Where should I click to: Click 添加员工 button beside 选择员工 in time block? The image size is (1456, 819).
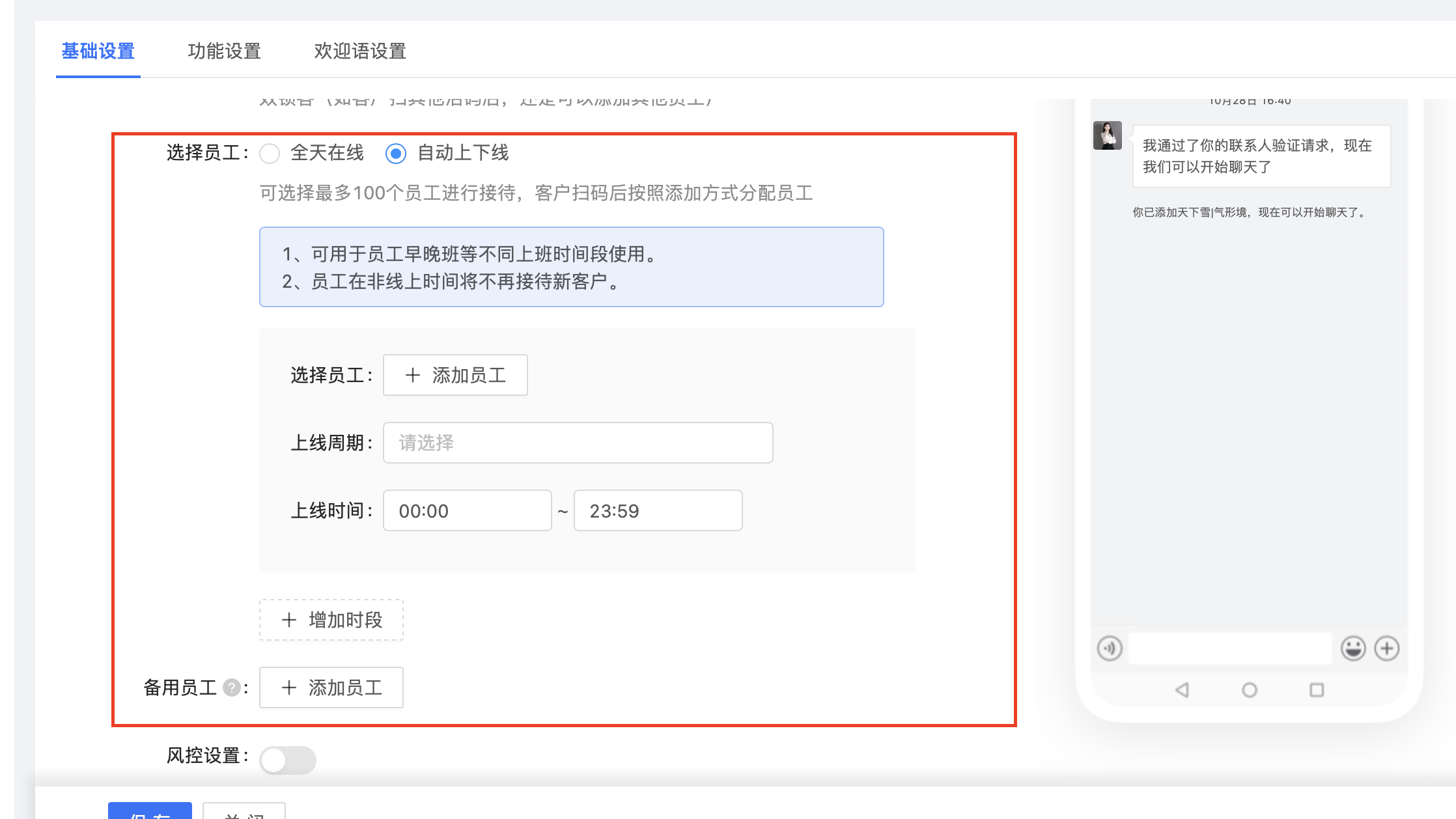pyautogui.click(x=455, y=375)
